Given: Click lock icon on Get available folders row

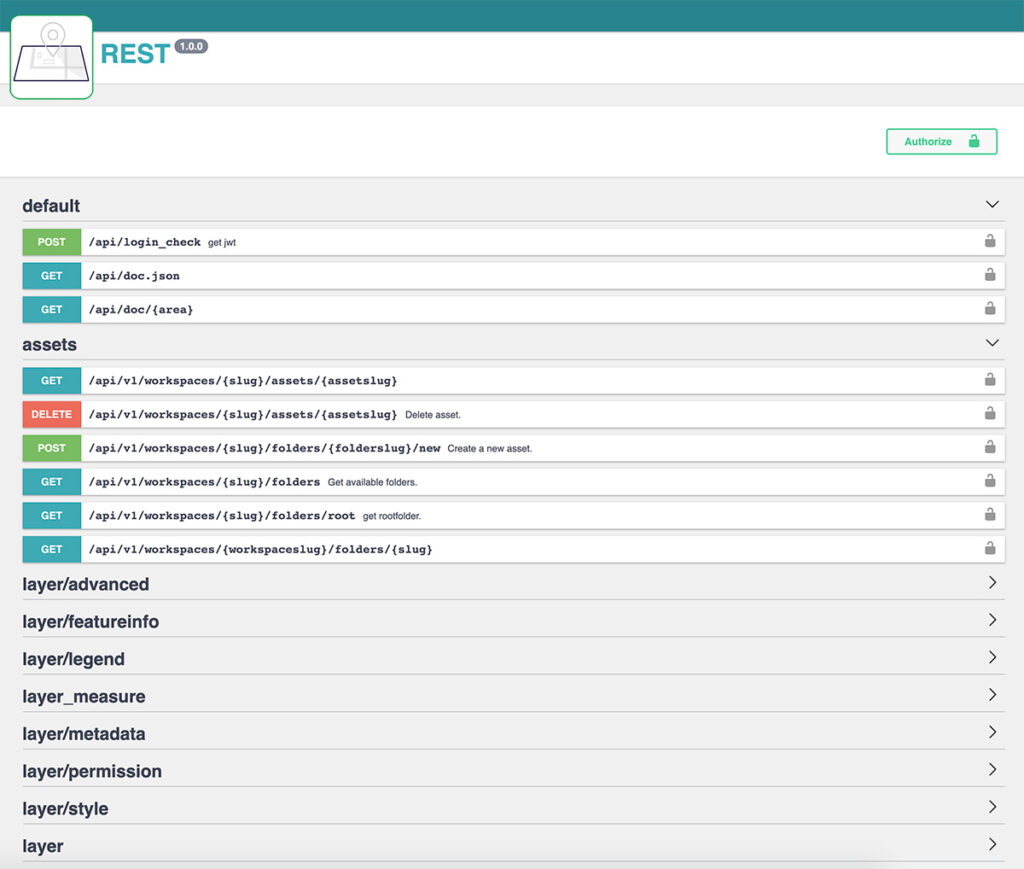Looking at the screenshot, I should [989, 481].
